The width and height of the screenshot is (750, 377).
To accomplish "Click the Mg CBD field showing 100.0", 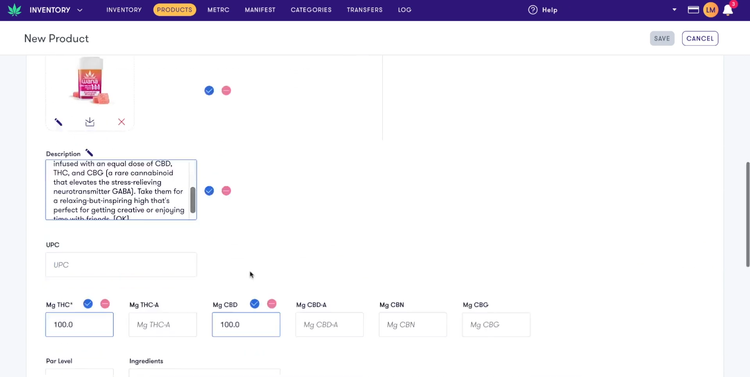I will (x=246, y=324).
